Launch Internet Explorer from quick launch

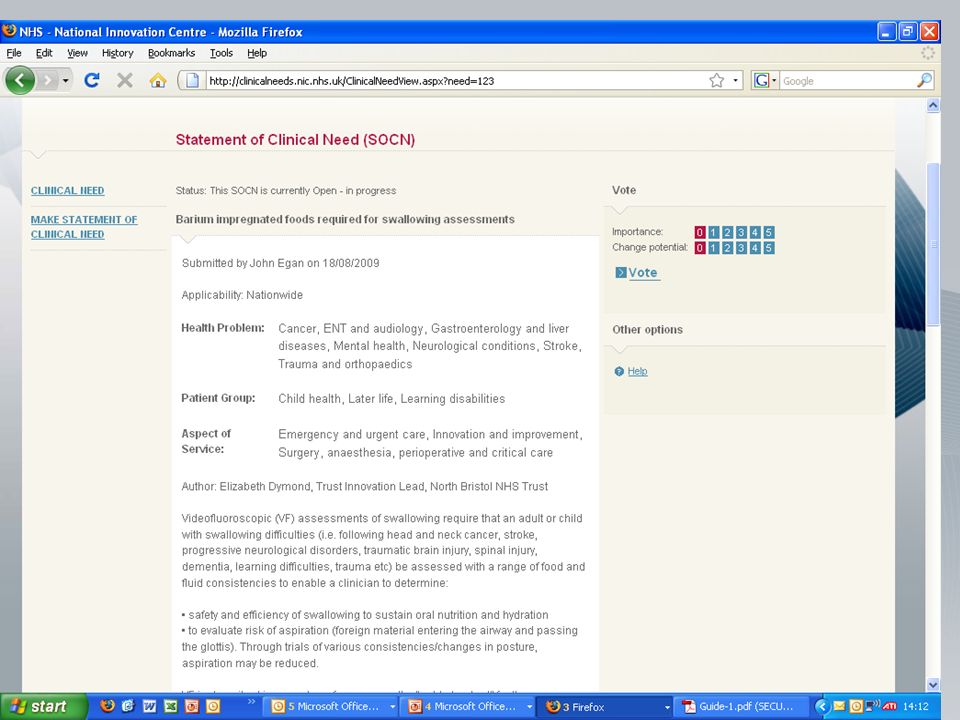pyautogui.click(x=128, y=706)
